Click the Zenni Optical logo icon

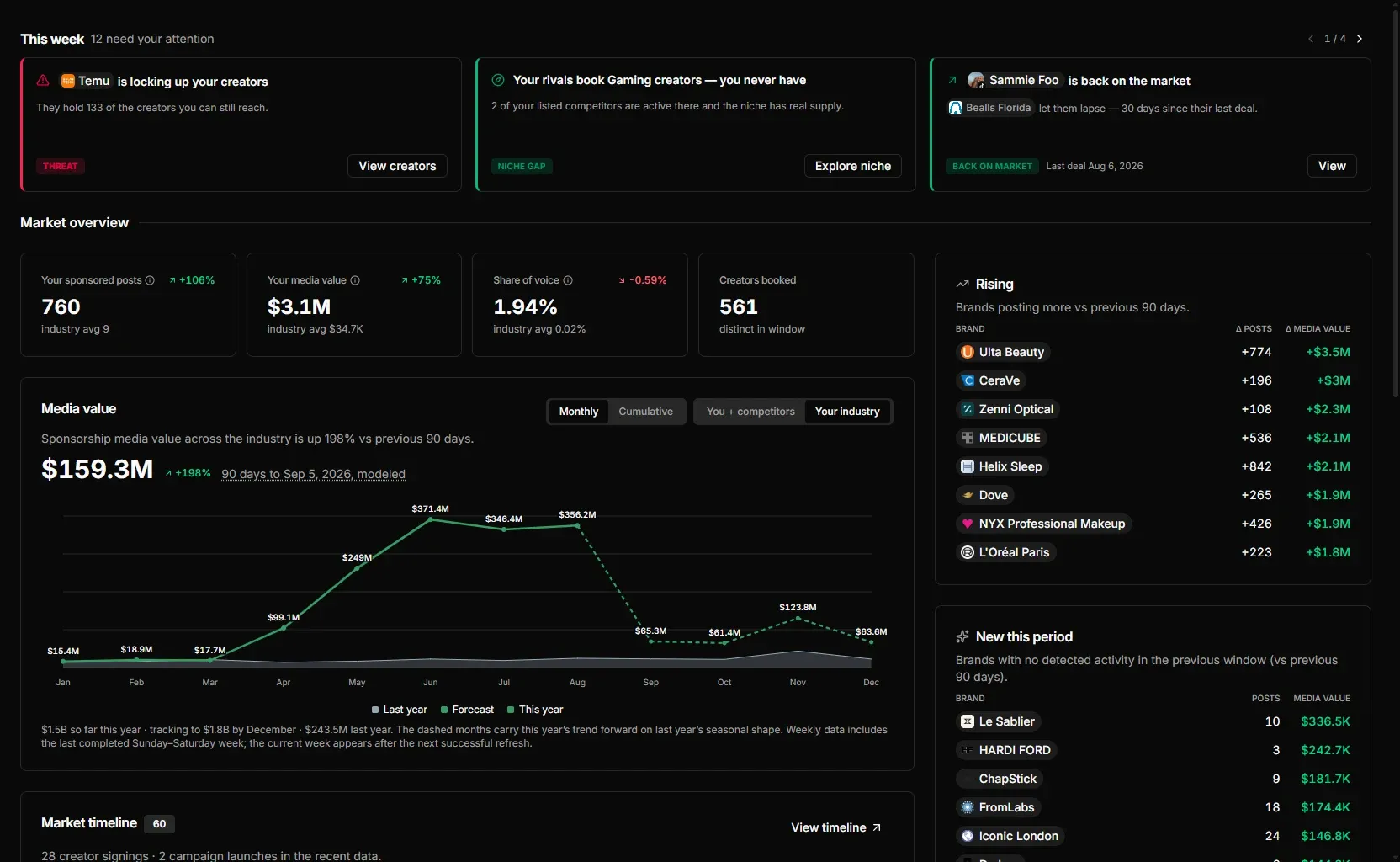968,409
